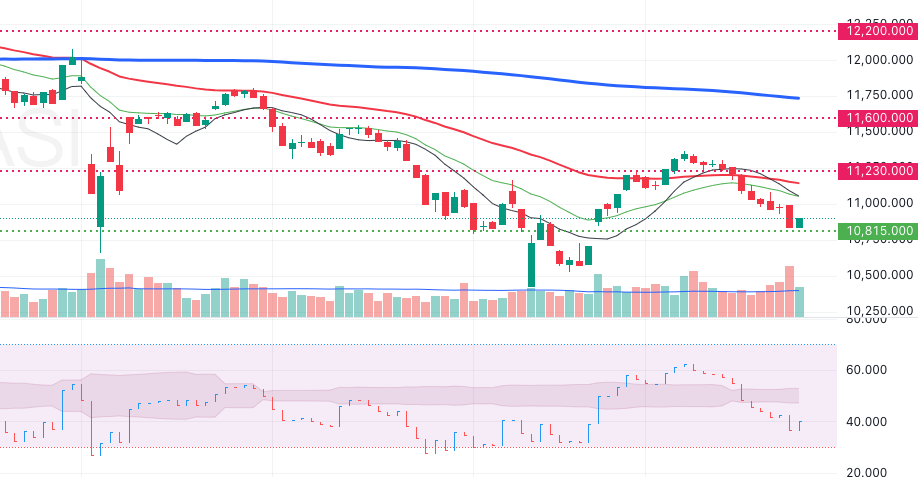The height and width of the screenshot is (477, 918).
Task: Select the blue volume average line
Action: [300, 290]
